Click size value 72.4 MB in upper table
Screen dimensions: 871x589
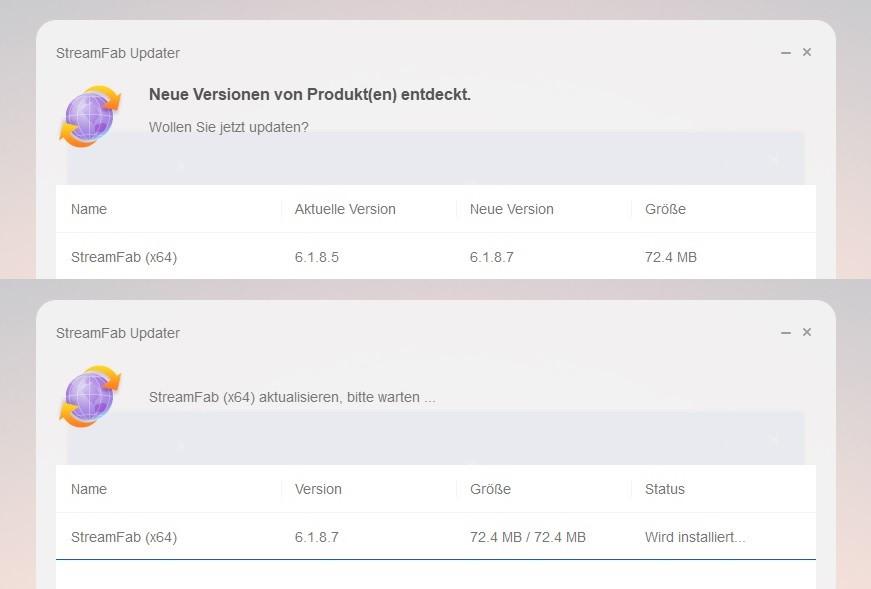(670, 257)
